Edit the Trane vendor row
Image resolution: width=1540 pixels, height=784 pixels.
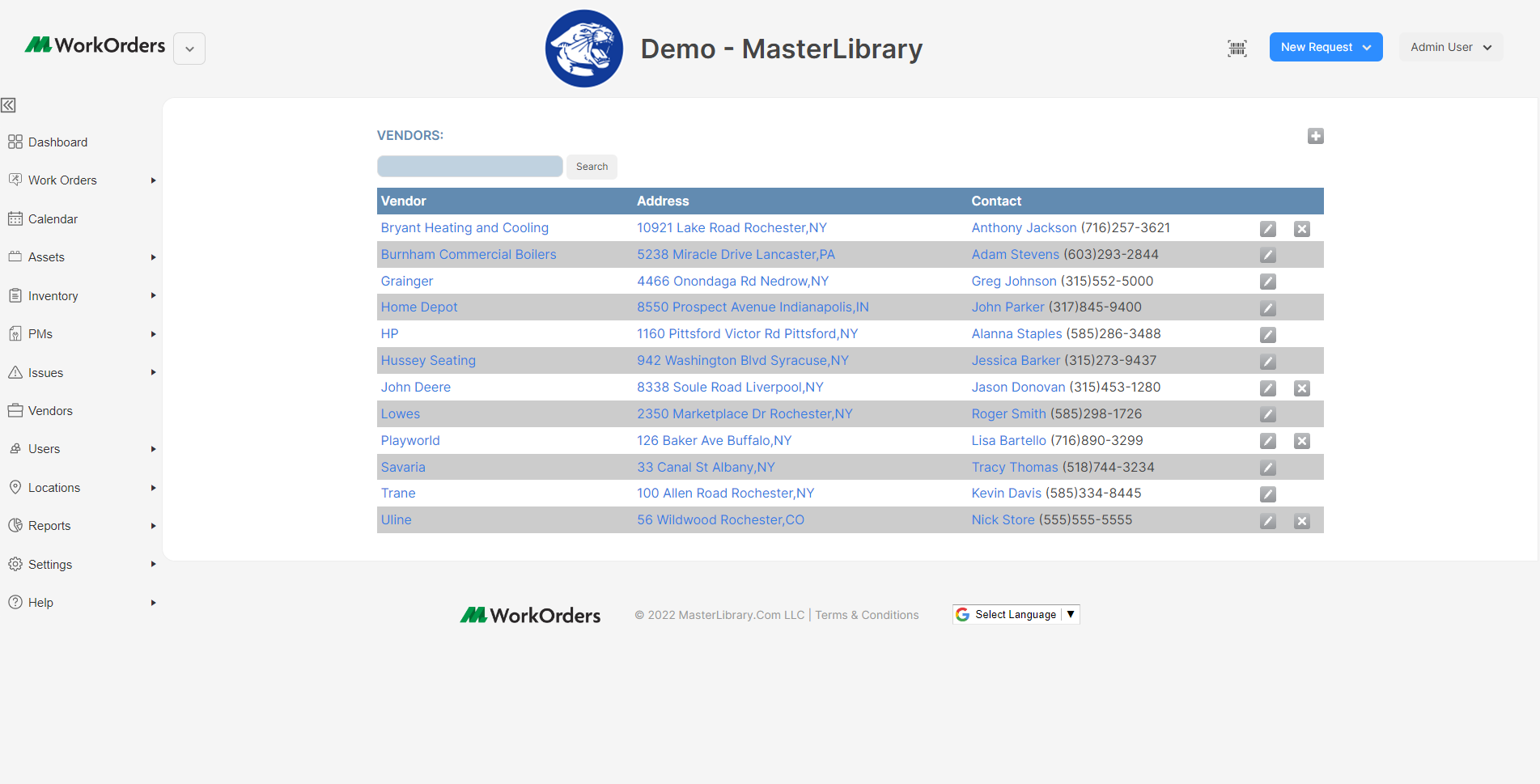(1267, 494)
